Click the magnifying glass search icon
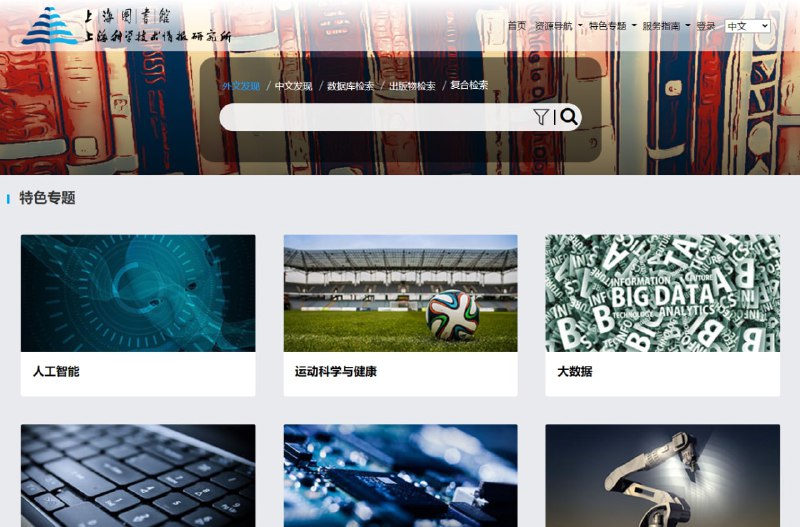The image size is (800, 527). pyautogui.click(x=568, y=117)
